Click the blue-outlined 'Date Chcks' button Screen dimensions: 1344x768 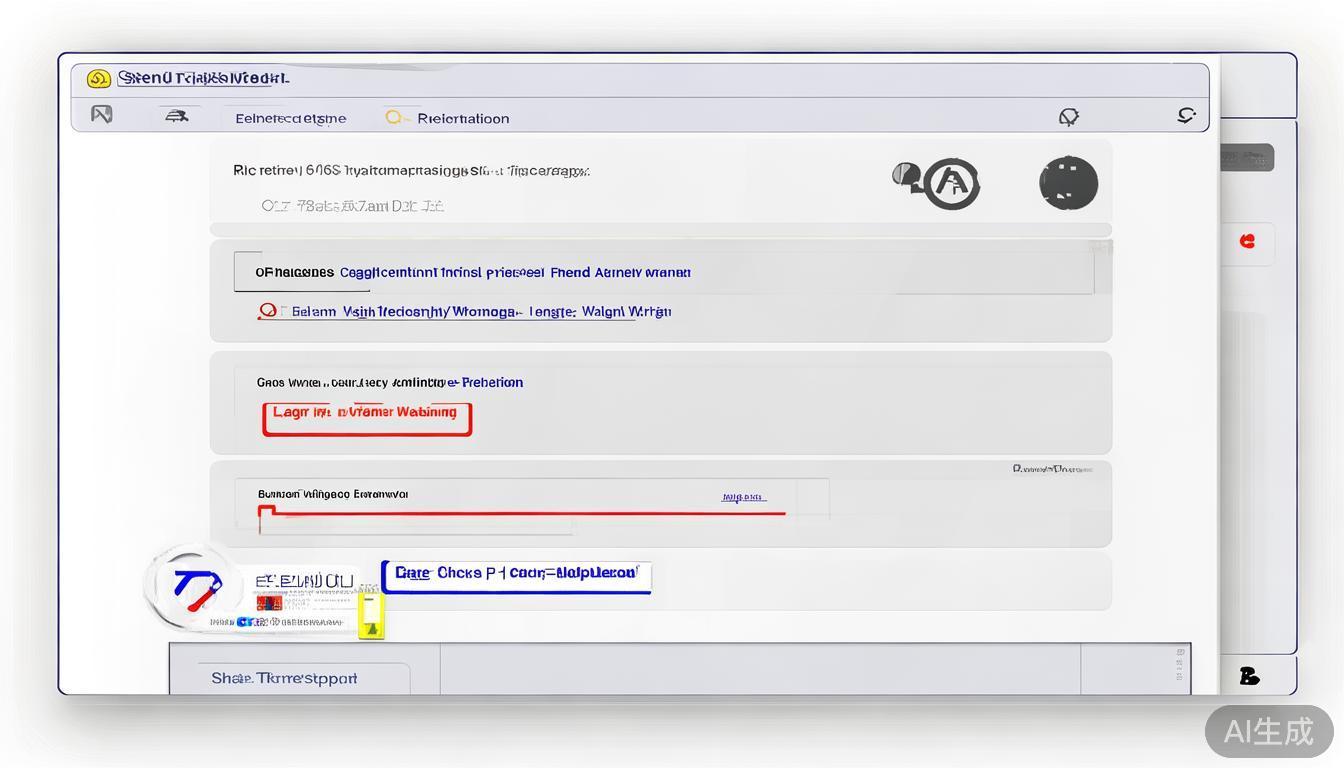(x=516, y=576)
